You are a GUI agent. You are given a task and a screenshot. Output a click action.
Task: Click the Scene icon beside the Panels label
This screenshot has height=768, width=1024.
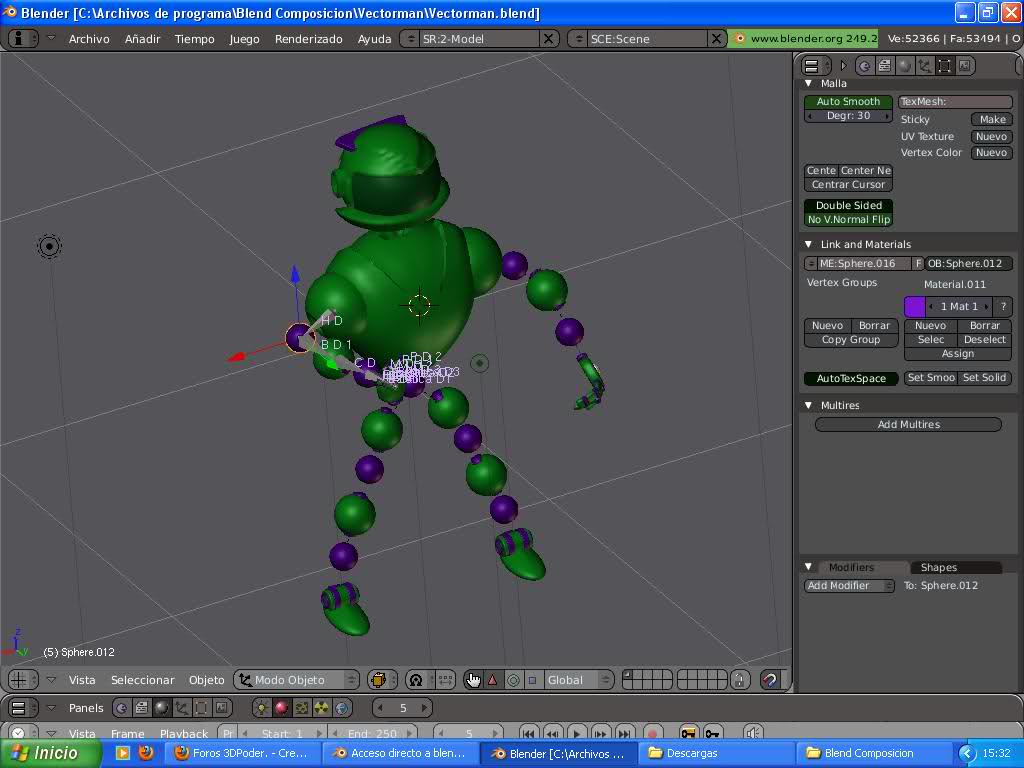tap(222, 708)
